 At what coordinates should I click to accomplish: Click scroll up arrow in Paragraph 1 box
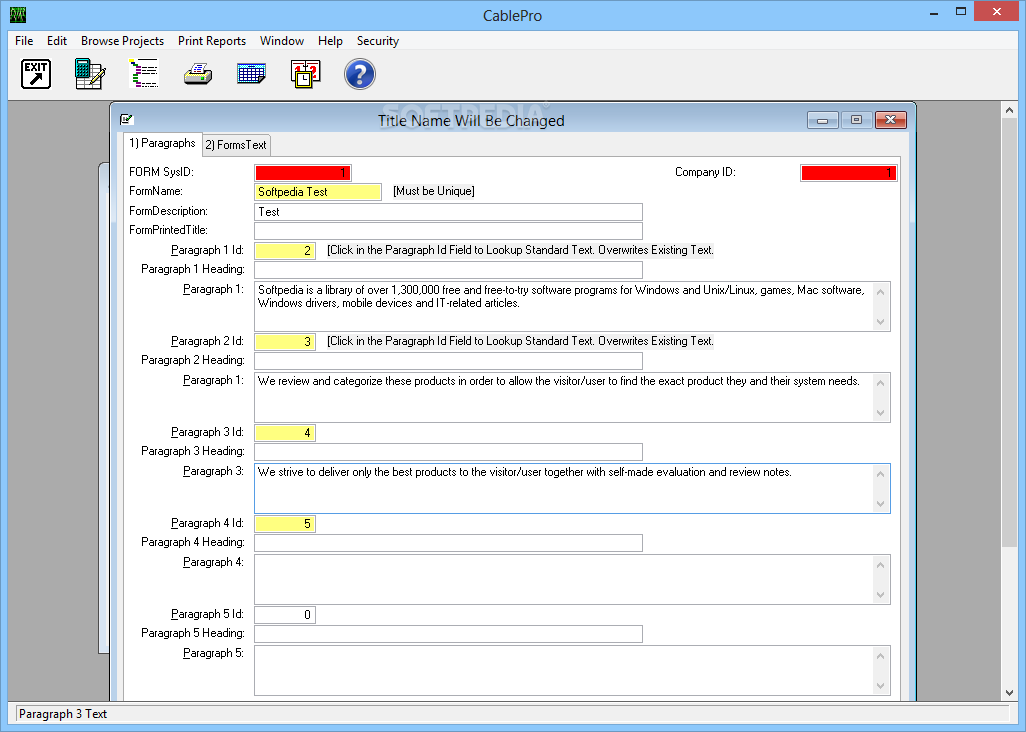881,292
